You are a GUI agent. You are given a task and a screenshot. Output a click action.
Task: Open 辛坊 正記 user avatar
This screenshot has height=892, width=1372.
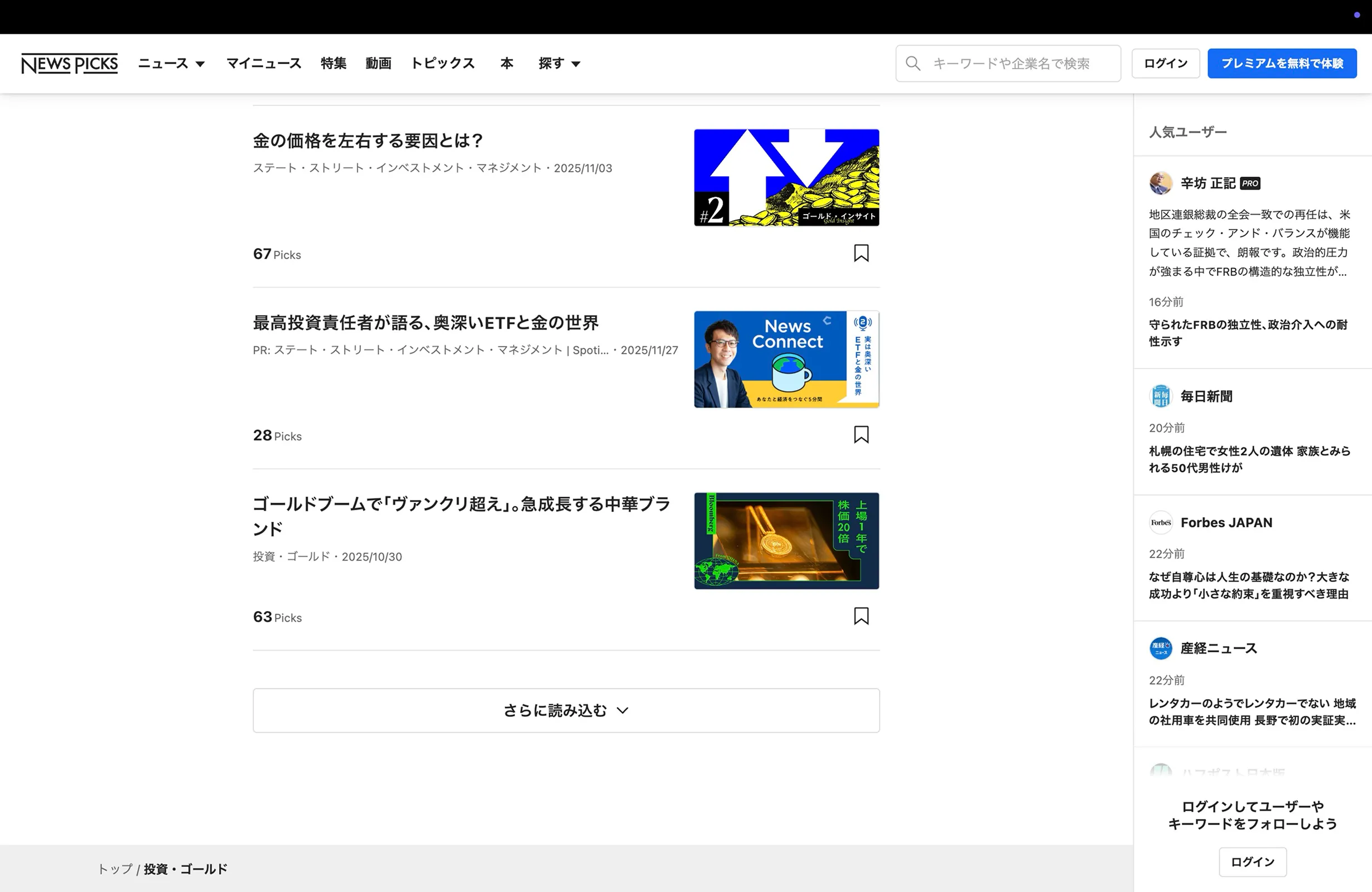tap(1161, 183)
